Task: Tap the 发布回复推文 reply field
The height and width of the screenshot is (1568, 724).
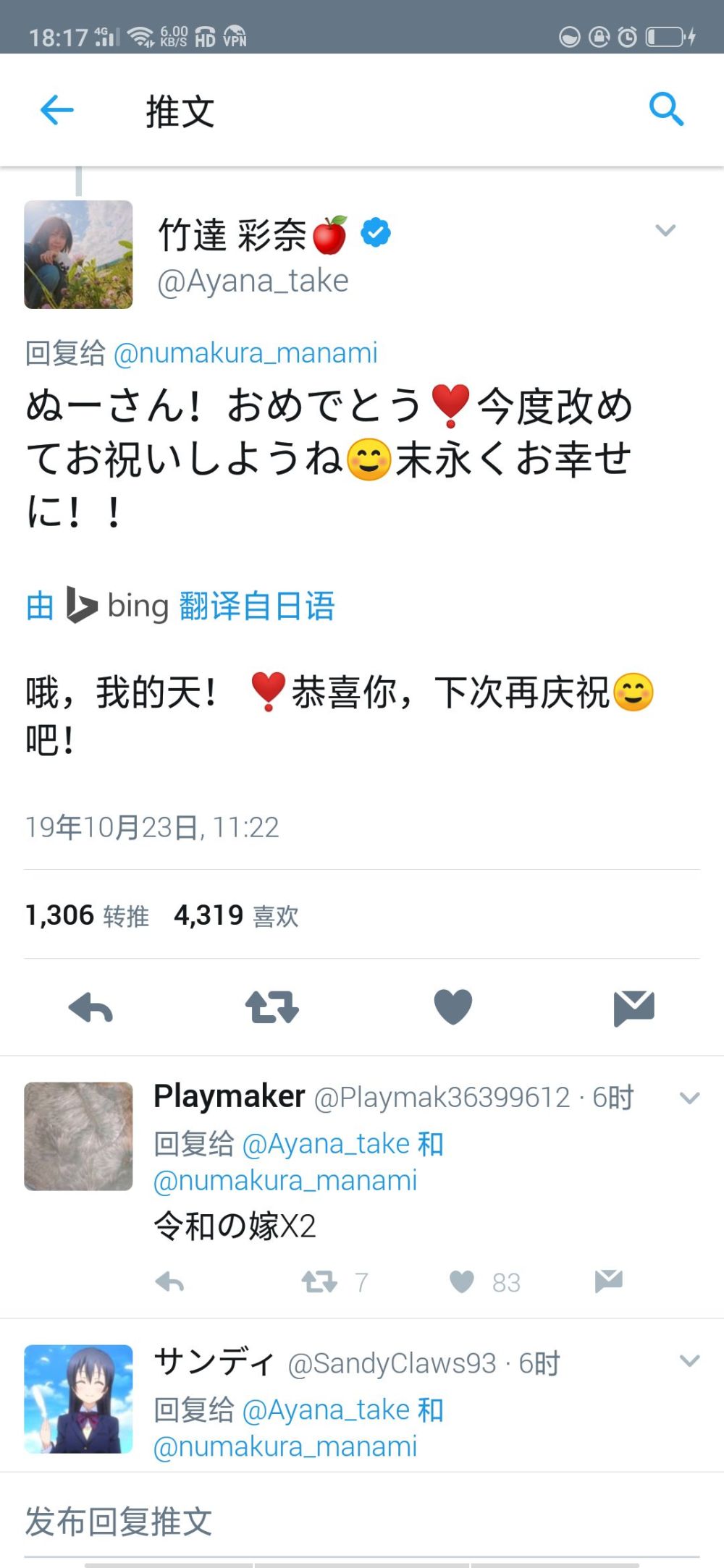Action: (362, 1522)
